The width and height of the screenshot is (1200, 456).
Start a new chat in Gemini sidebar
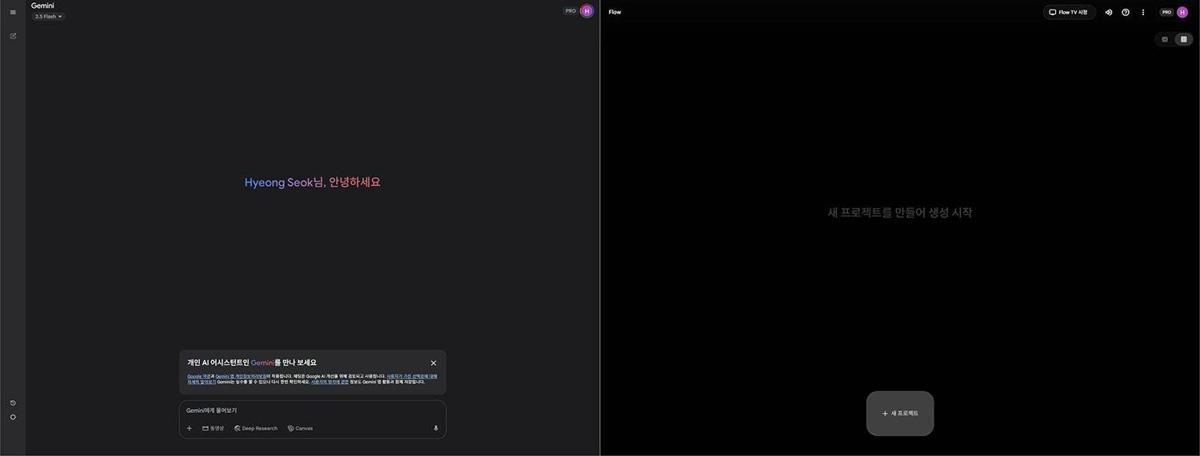tap(13, 36)
